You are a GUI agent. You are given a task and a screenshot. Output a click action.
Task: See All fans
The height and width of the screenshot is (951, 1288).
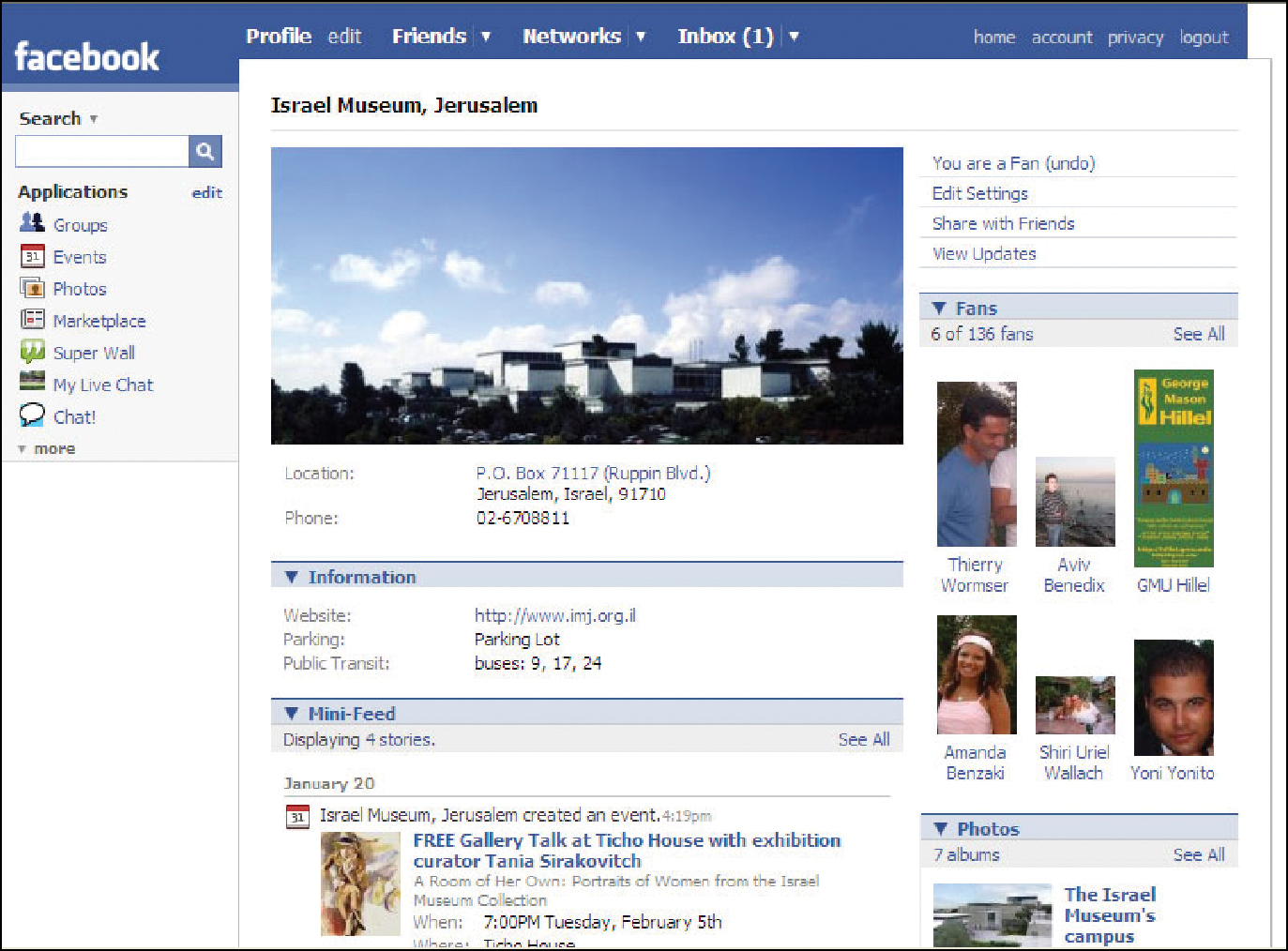coord(1199,334)
